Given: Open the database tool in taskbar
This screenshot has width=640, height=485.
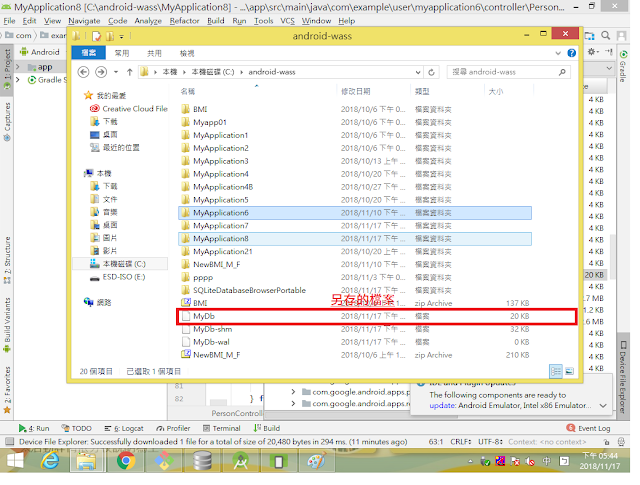Looking at the screenshot, I should click(x=202, y=461).
